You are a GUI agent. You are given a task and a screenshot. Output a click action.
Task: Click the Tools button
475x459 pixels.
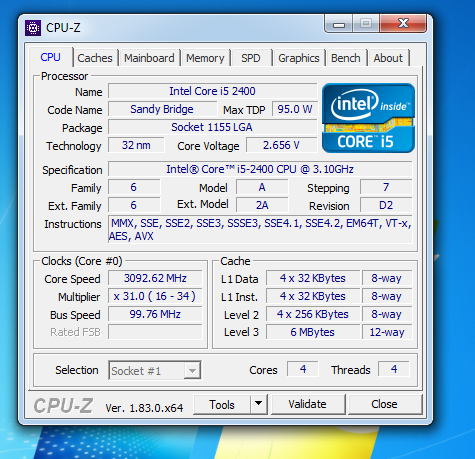click(x=222, y=404)
